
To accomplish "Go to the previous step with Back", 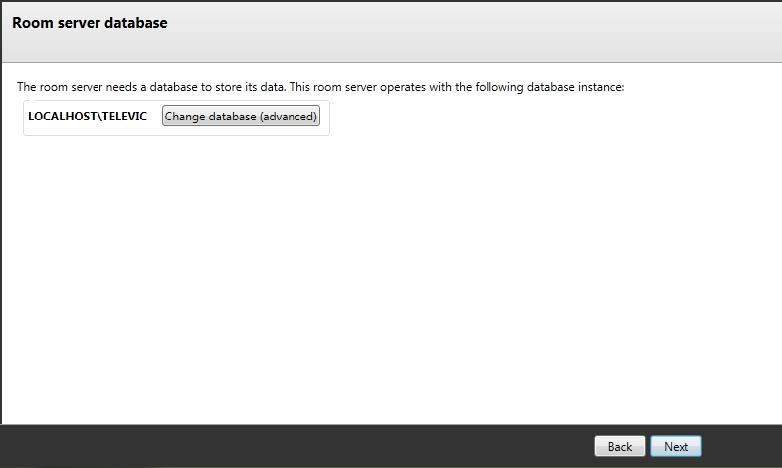I will (619, 446).
